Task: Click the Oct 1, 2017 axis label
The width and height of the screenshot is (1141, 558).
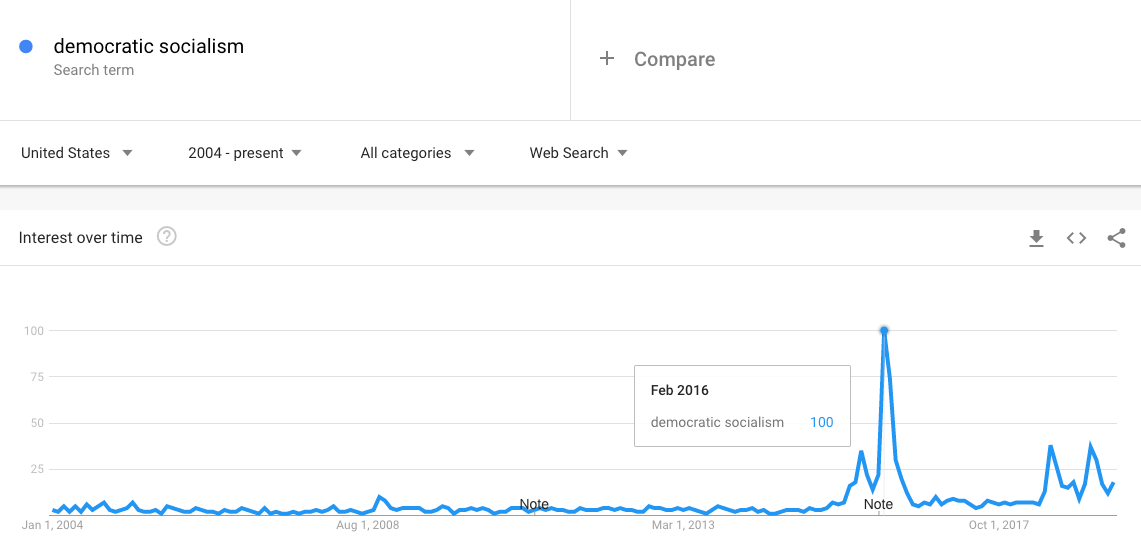Action: (998, 525)
